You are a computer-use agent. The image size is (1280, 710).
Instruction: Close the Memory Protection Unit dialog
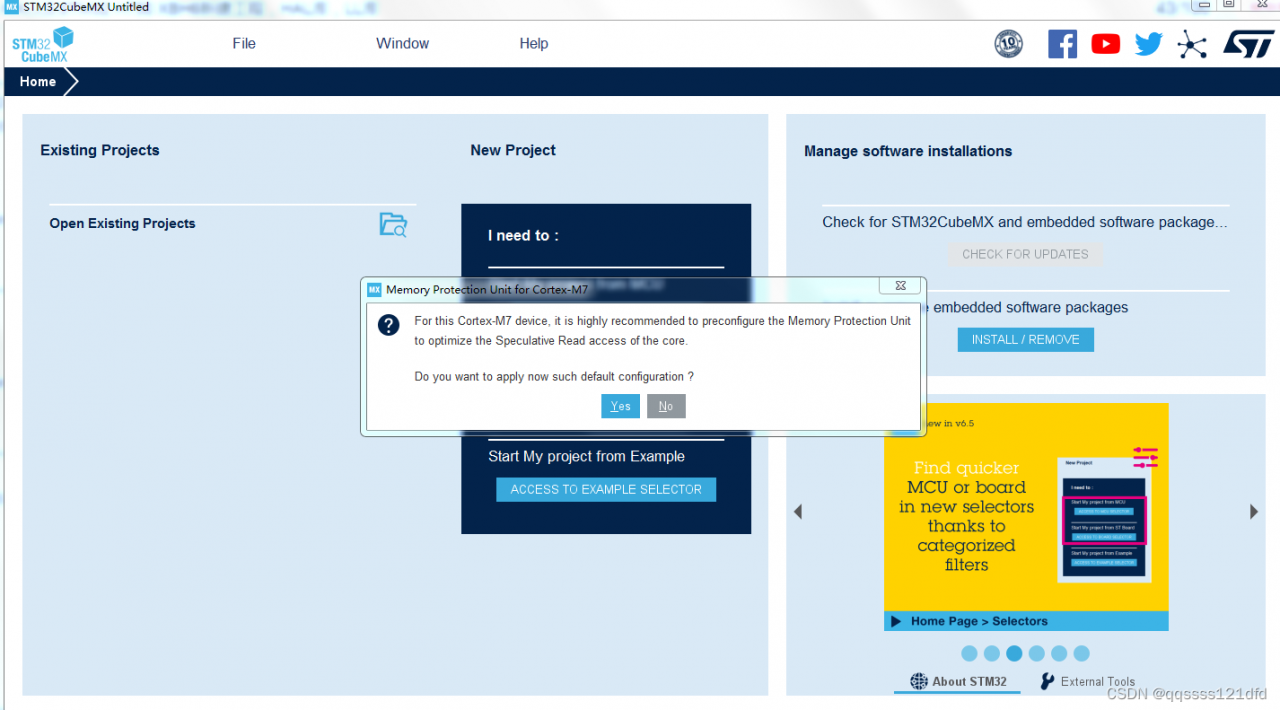pyautogui.click(x=900, y=286)
